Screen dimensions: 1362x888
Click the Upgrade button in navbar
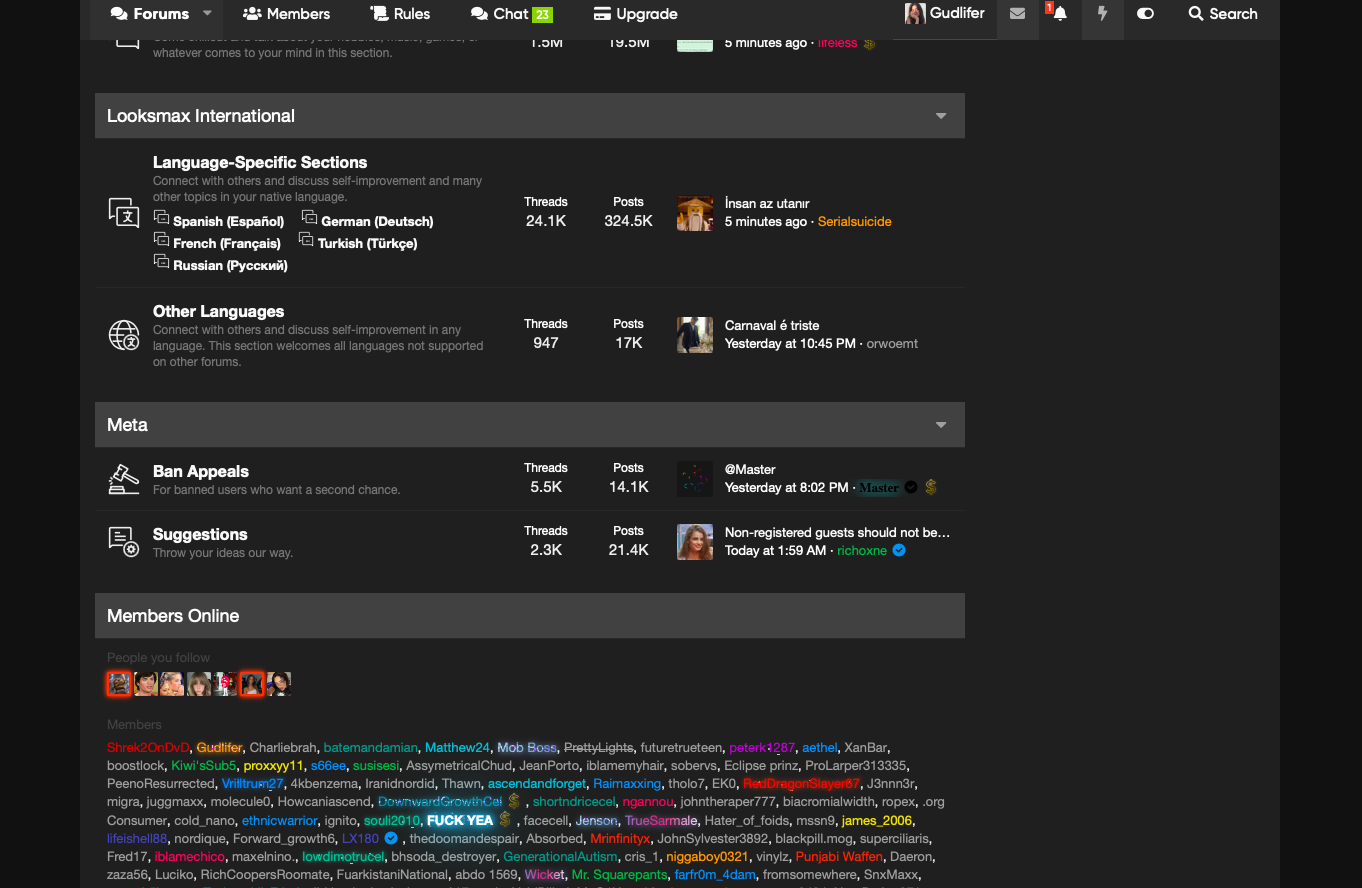635,14
